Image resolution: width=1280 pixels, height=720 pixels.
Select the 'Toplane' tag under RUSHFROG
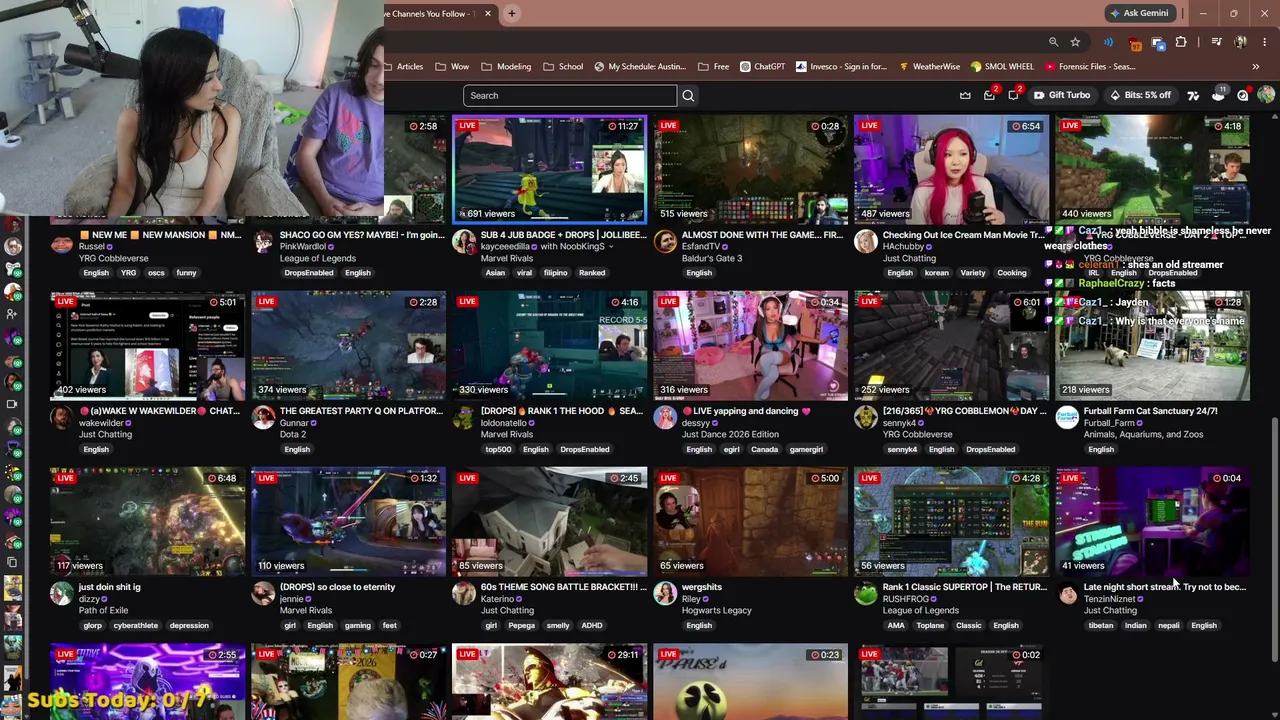click(x=930, y=625)
